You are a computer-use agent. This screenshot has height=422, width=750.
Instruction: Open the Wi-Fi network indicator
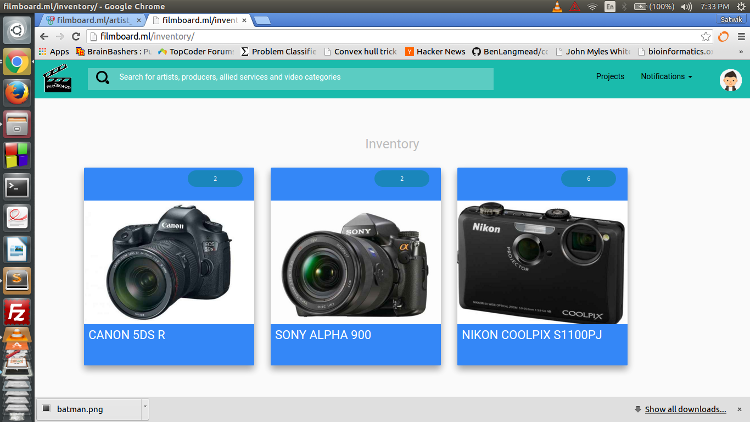592,6
